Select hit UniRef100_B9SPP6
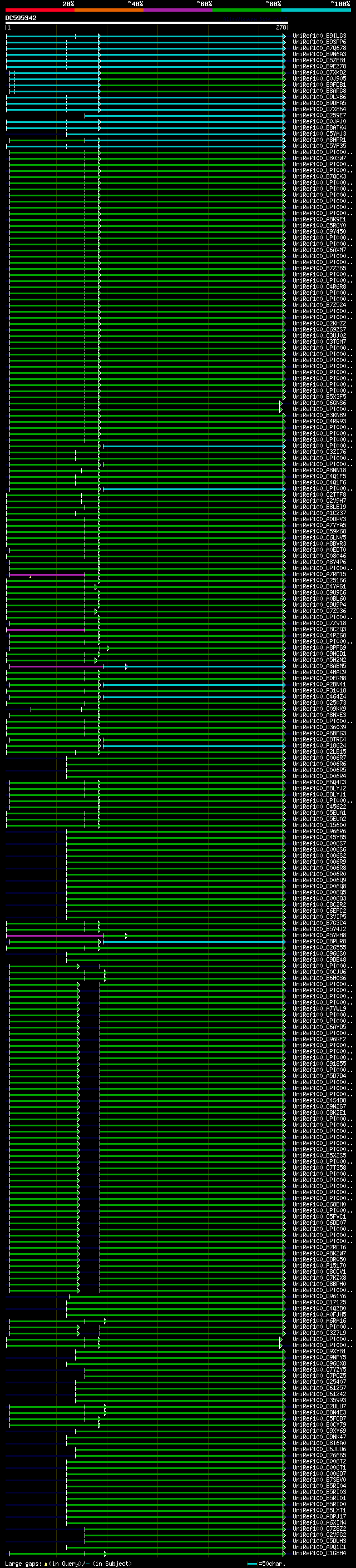Viewport: 356px width, 1568px height. click(319, 42)
